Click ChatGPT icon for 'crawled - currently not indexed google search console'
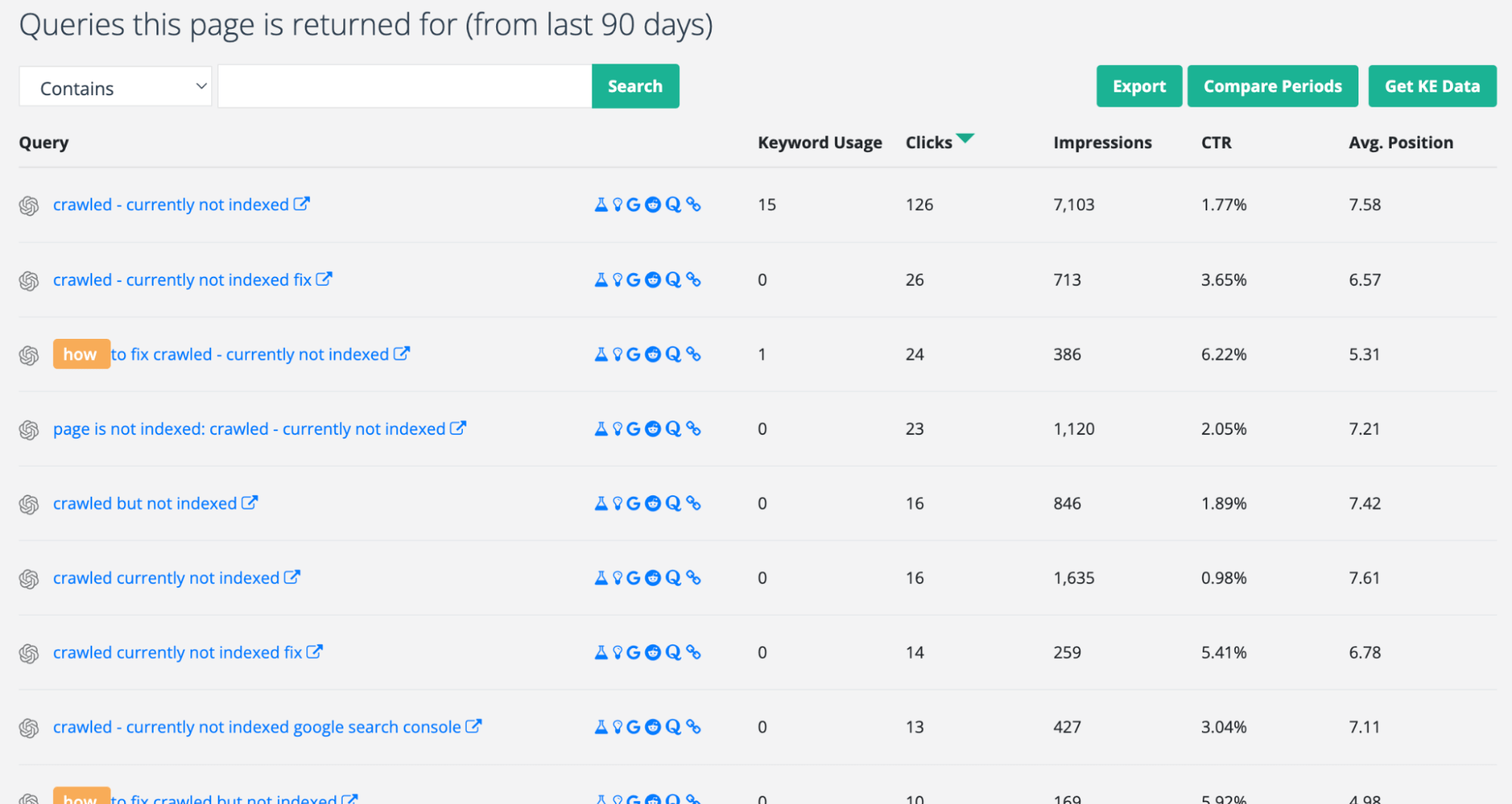This screenshot has height=804, width=1512. click(29, 728)
